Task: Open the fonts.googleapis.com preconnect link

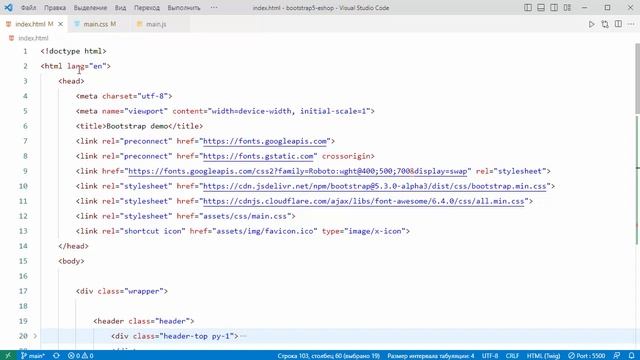Action: tap(265, 141)
